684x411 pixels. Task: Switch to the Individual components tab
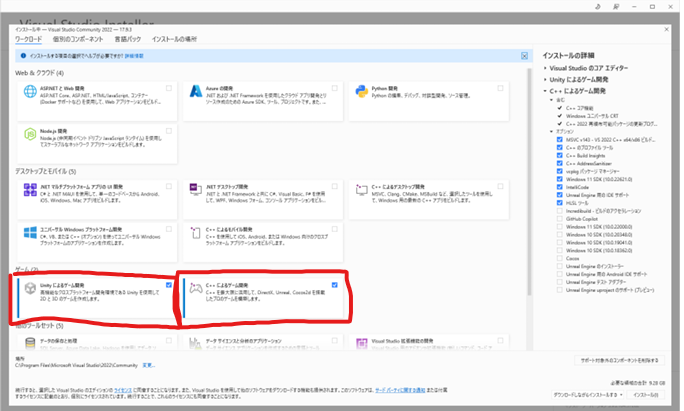click(x=78, y=39)
